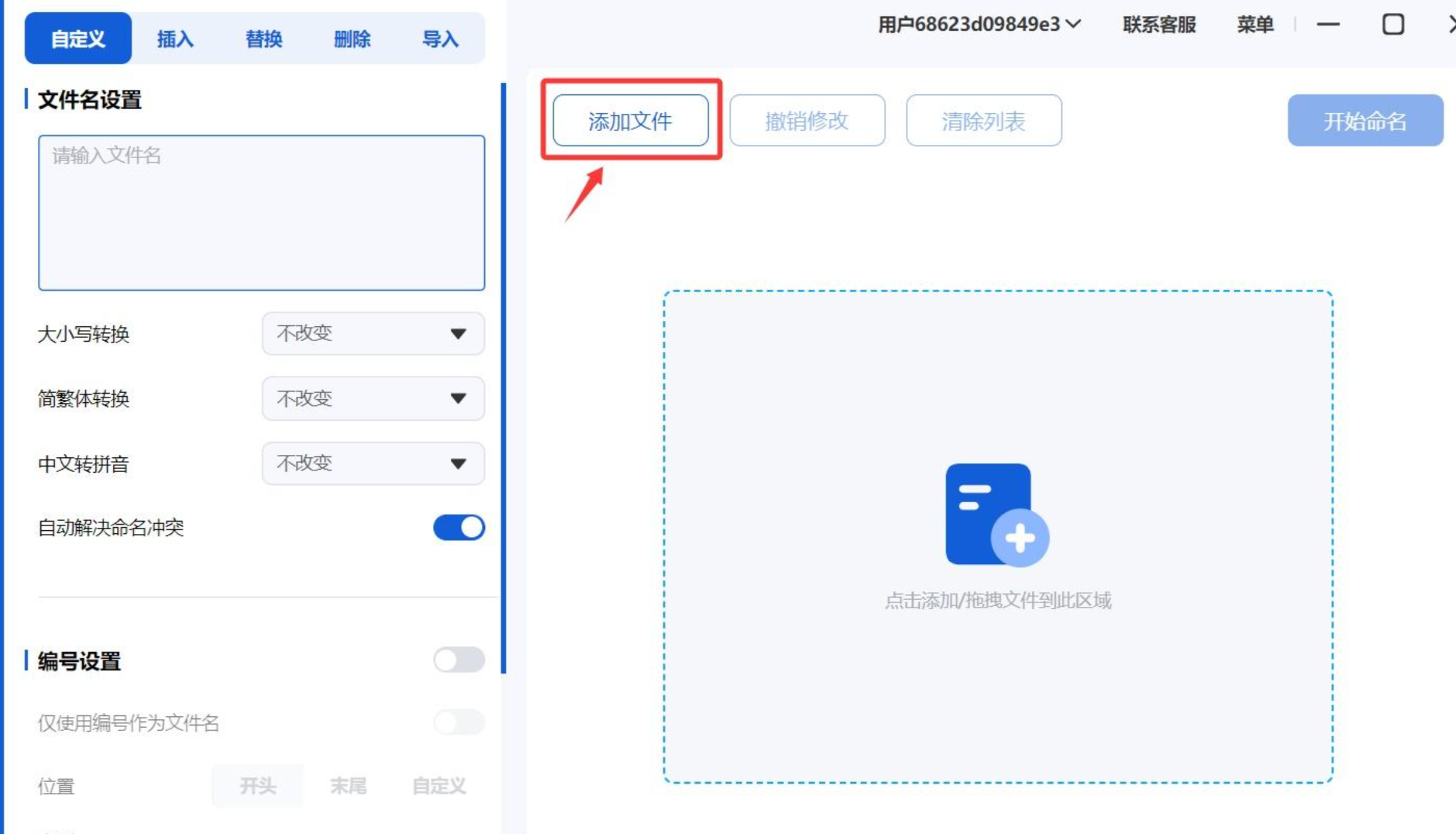Screen dimensions: 1456x834
Task: Open the 大小写转换 dropdown
Action: pyautogui.click(x=373, y=334)
